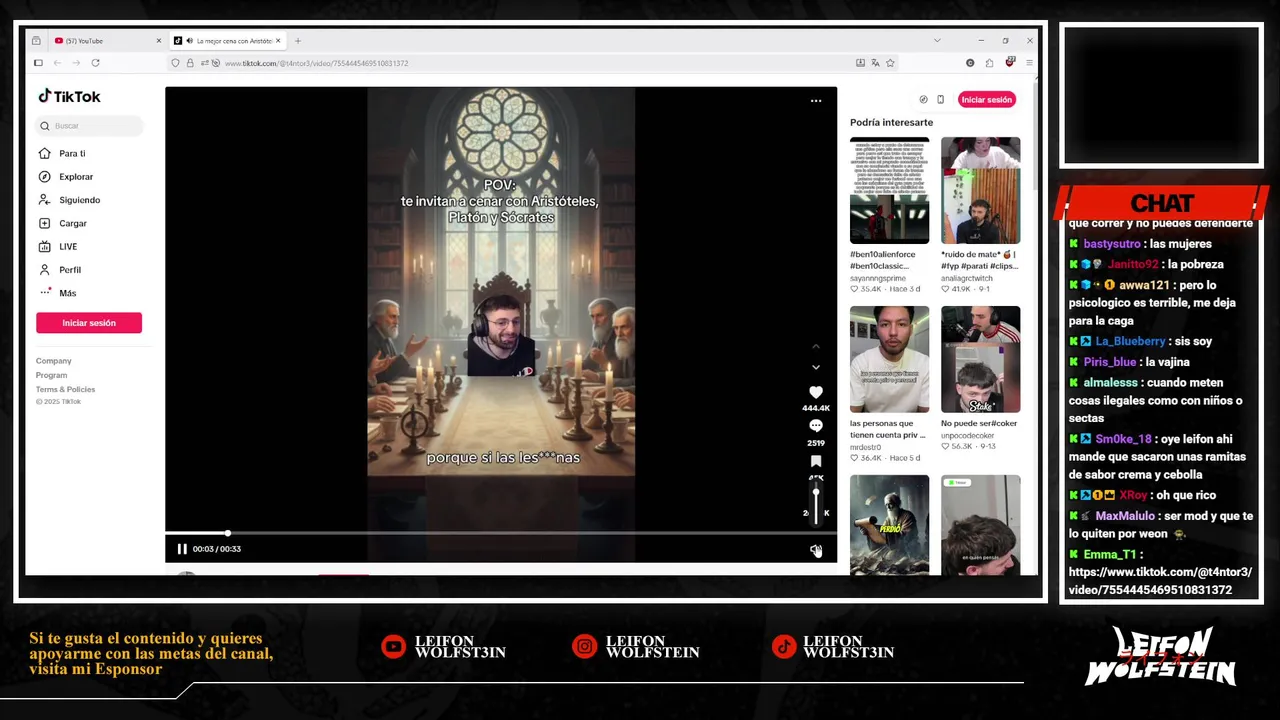Reload the TikTok page
The height and width of the screenshot is (720, 1280).
(x=95, y=63)
